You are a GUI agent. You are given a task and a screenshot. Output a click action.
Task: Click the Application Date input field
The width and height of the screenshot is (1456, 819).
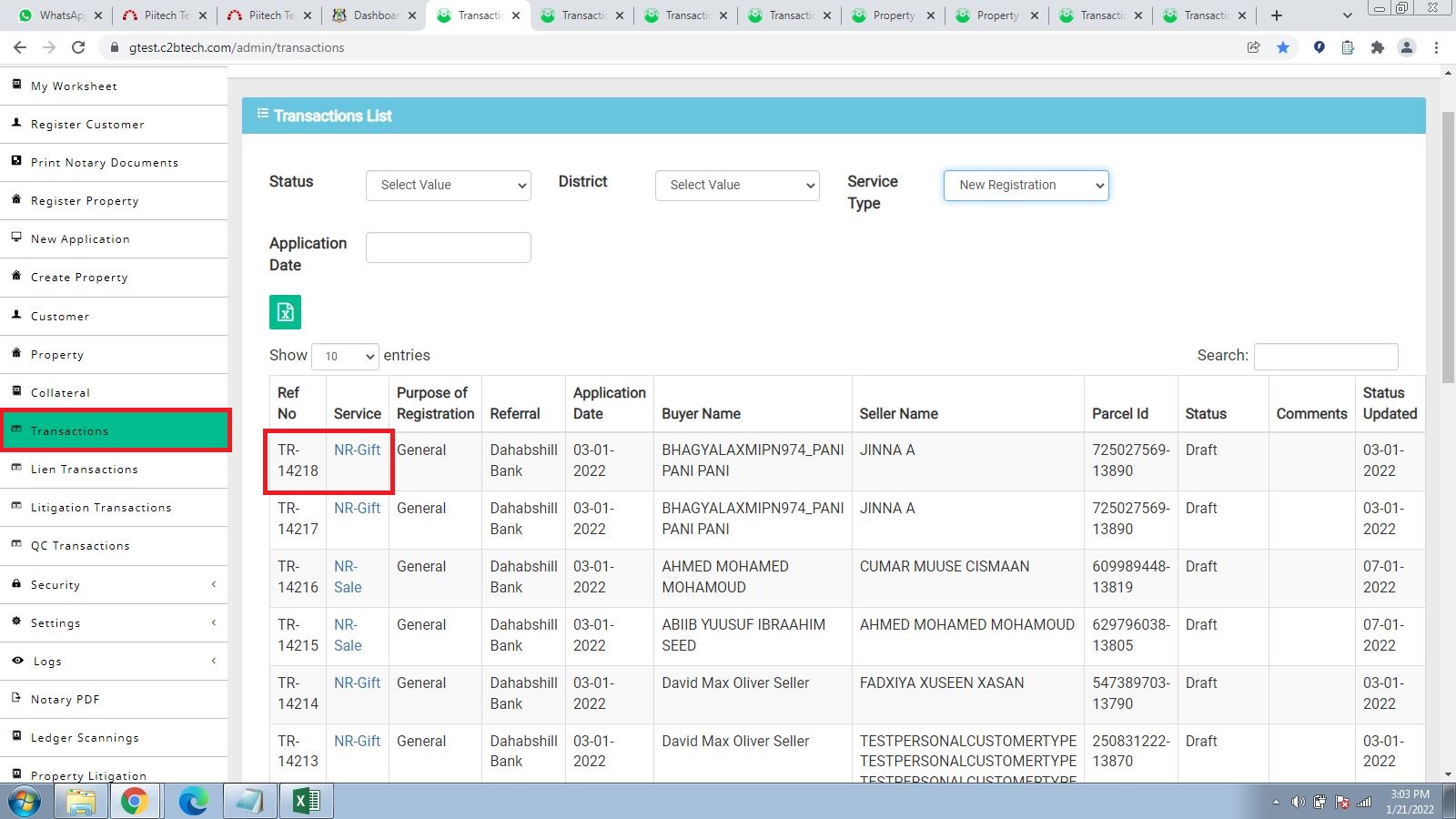tap(449, 248)
